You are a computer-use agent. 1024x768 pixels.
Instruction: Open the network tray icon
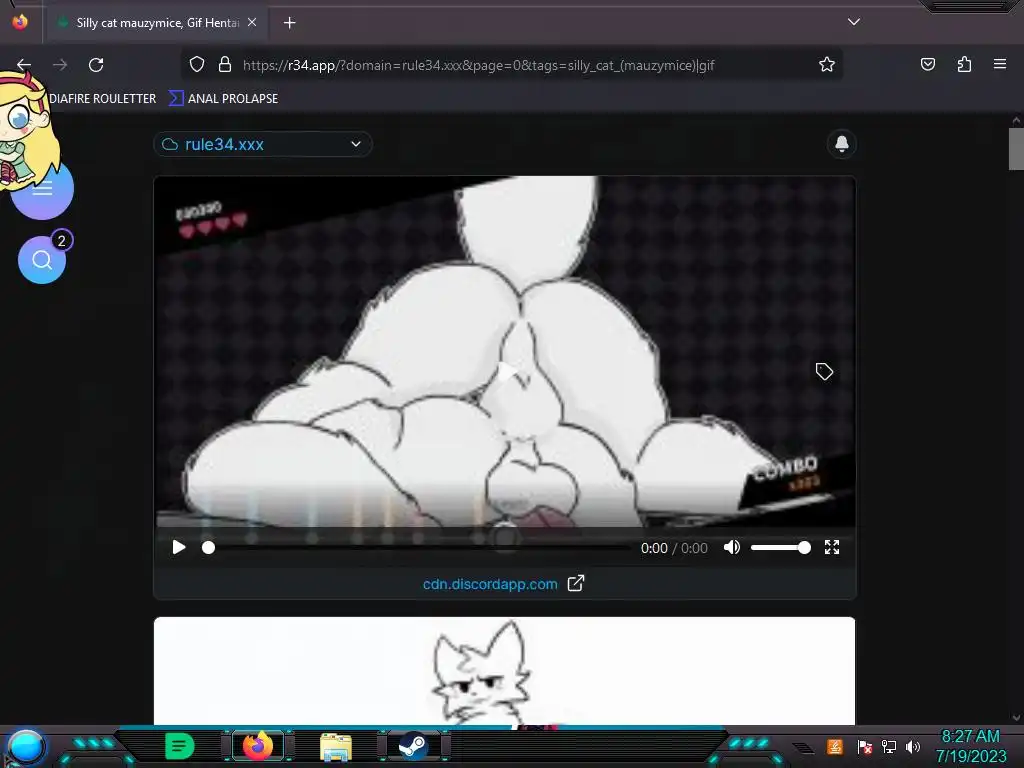(x=889, y=746)
